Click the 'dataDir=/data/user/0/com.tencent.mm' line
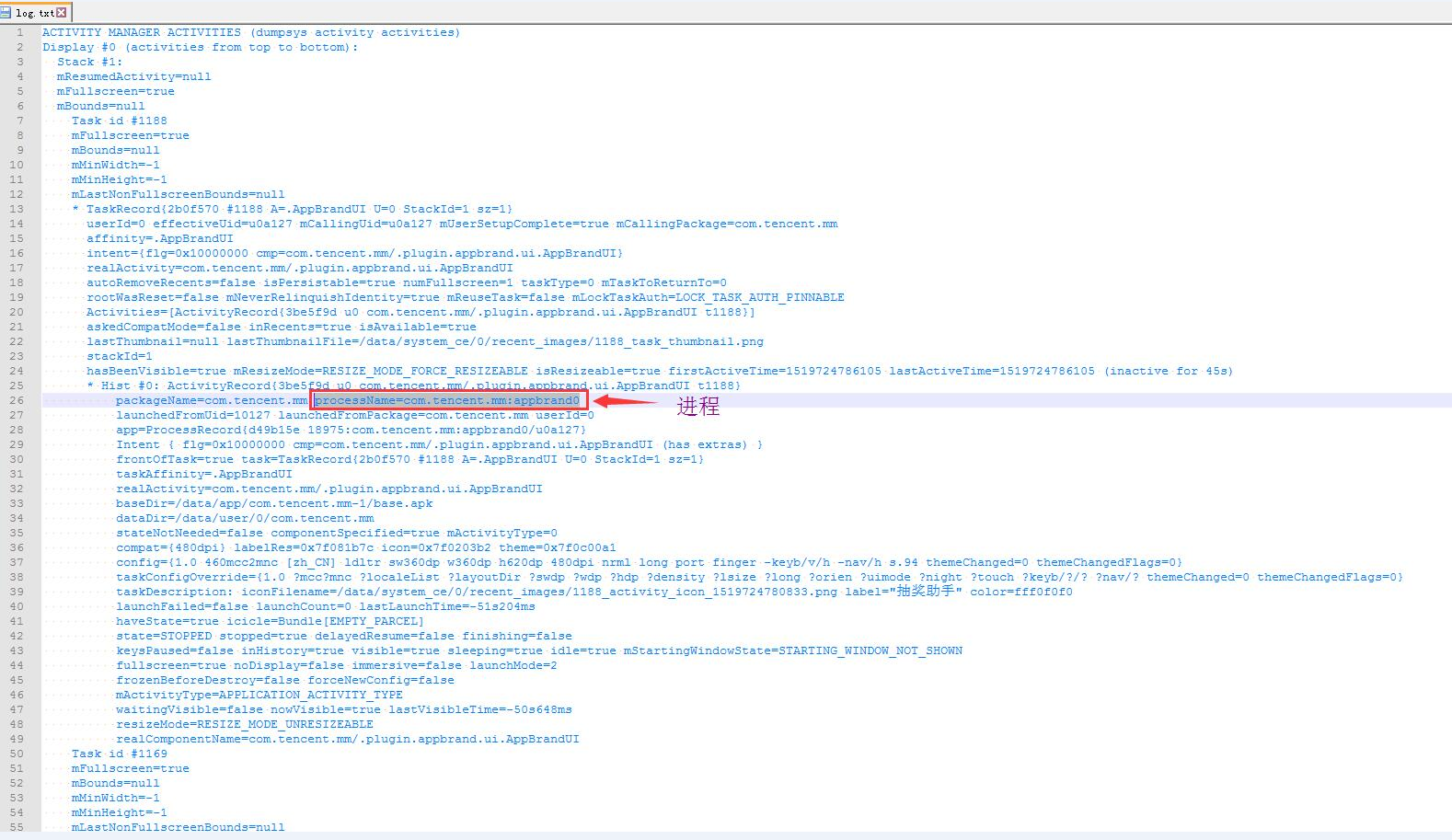Viewport: 1452px width, 840px height. pyautogui.click(x=245, y=518)
